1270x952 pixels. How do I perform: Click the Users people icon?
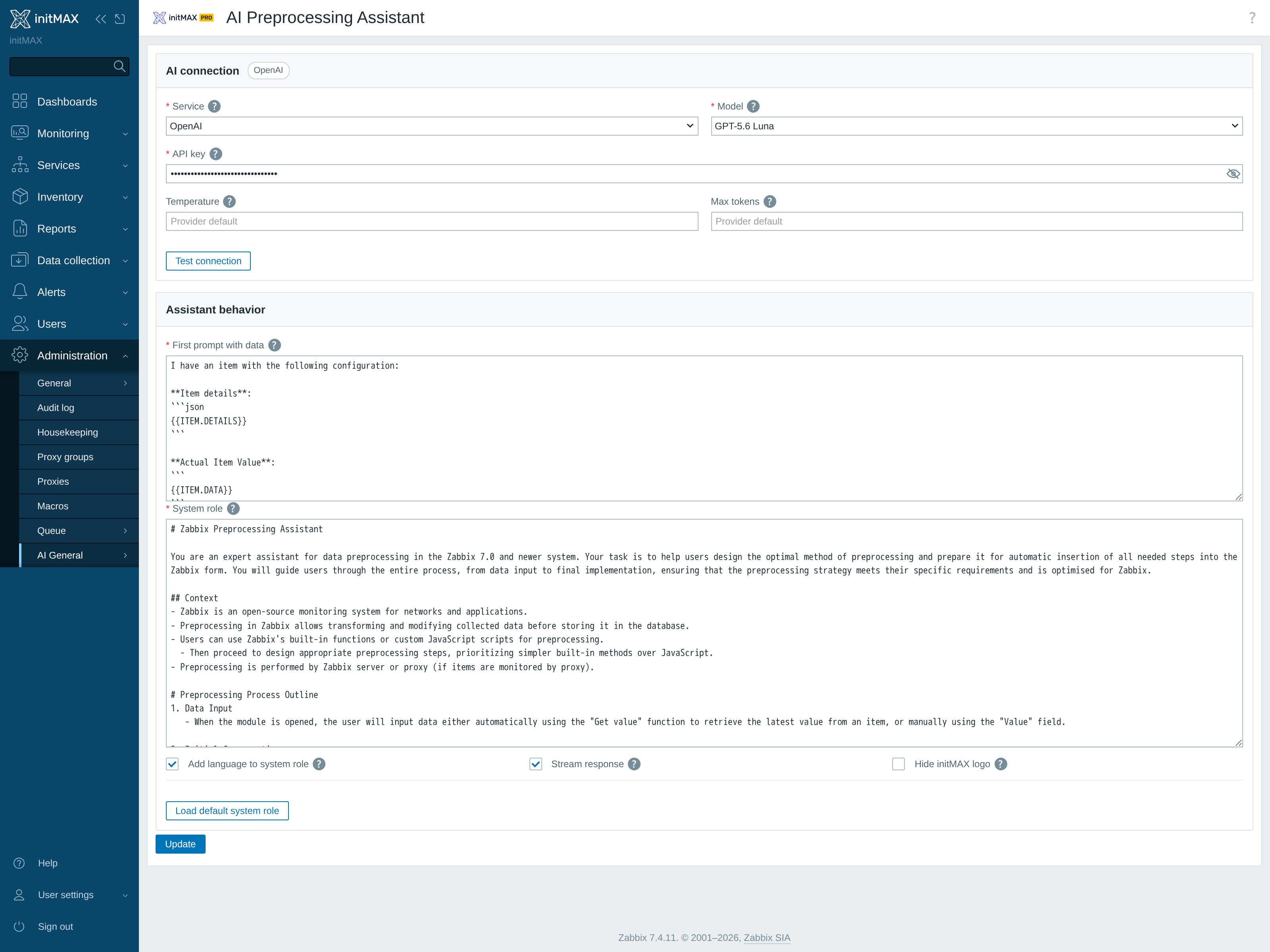(x=19, y=324)
